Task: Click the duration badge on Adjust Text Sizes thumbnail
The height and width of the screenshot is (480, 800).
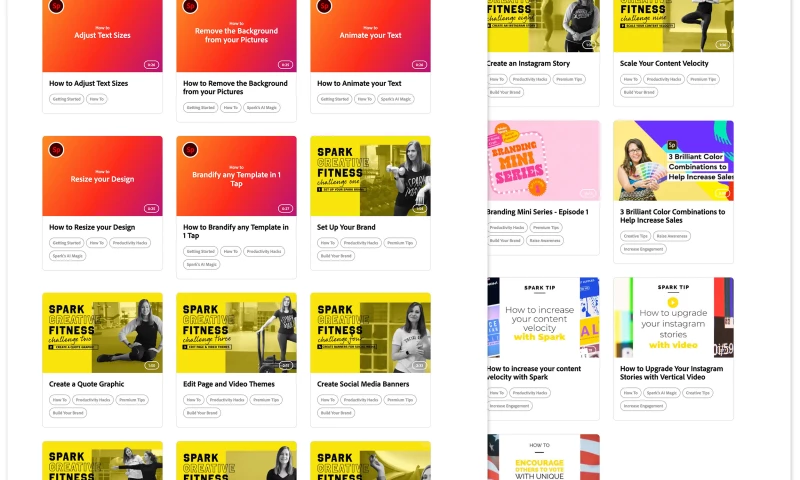Action: tap(151, 65)
